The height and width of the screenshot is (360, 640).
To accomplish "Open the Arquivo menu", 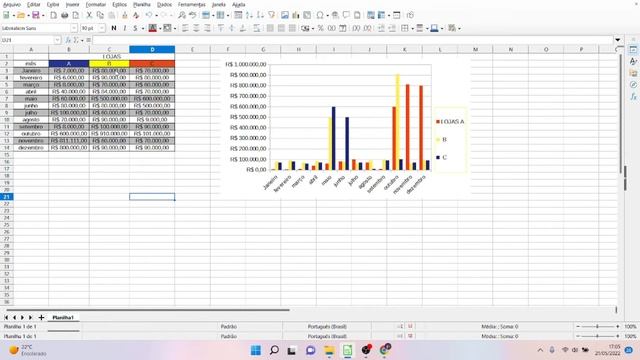I will (12, 4).
